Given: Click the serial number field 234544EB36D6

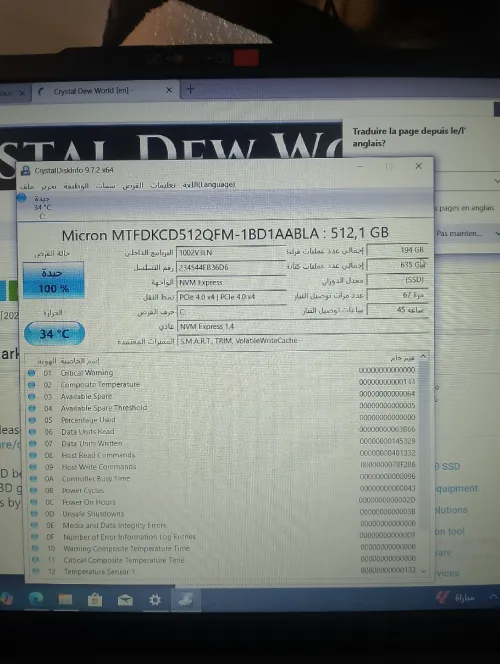Looking at the screenshot, I should click(231, 267).
